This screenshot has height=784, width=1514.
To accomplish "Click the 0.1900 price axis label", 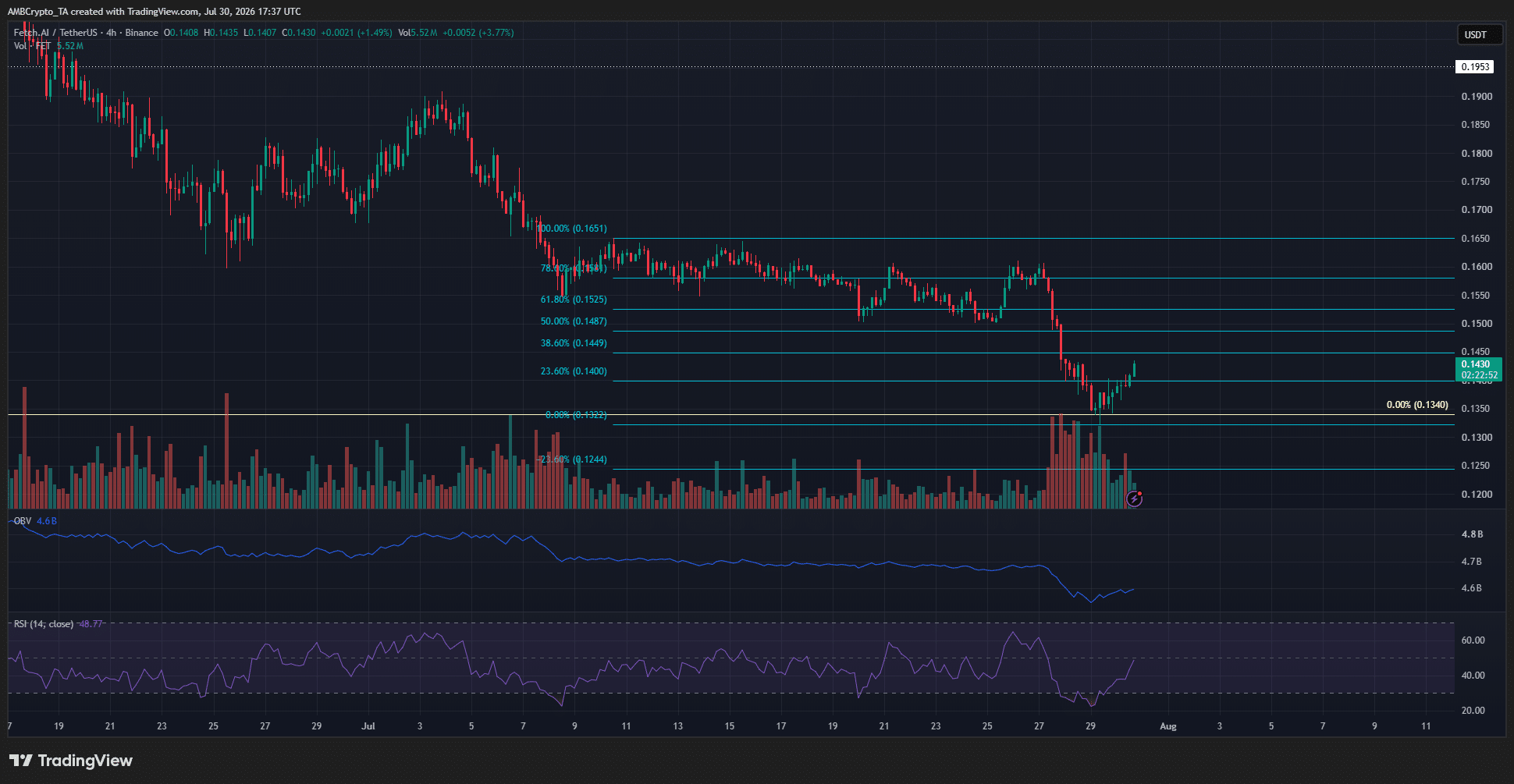I will pyautogui.click(x=1477, y=97).
